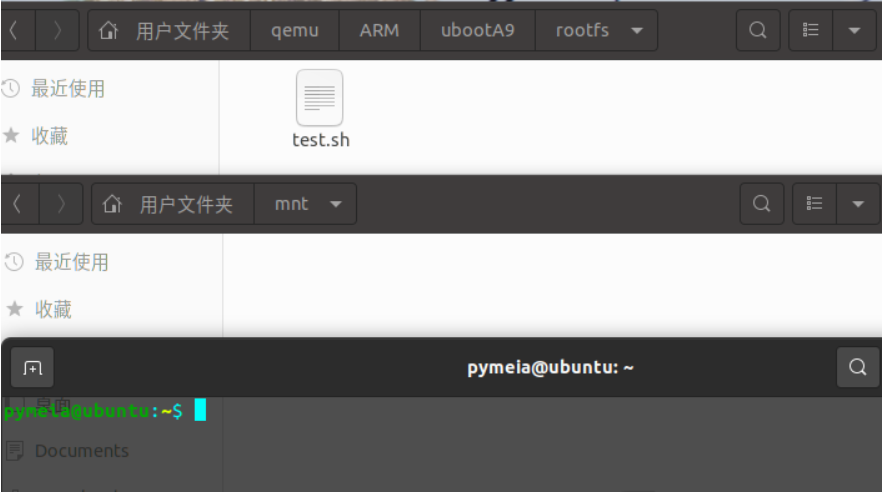
Task: Click terminal prompt pymeia@ubuntu:~$
Action: [93, 411]
